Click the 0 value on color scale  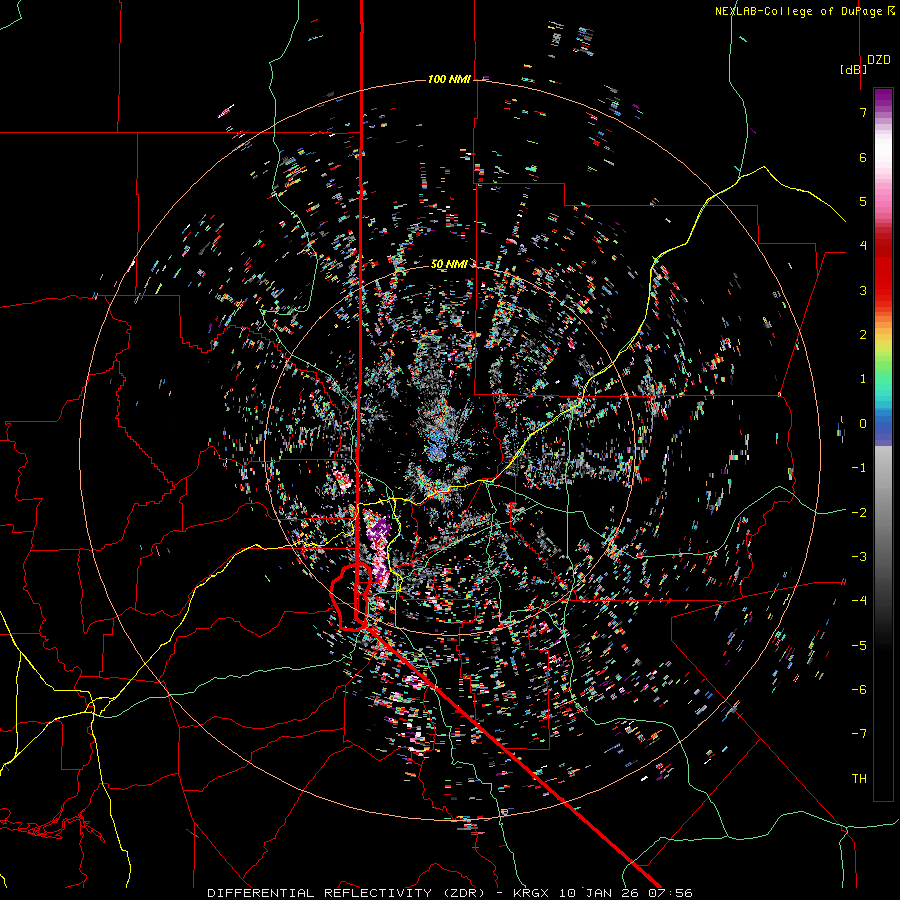click(x=863, y=424)
